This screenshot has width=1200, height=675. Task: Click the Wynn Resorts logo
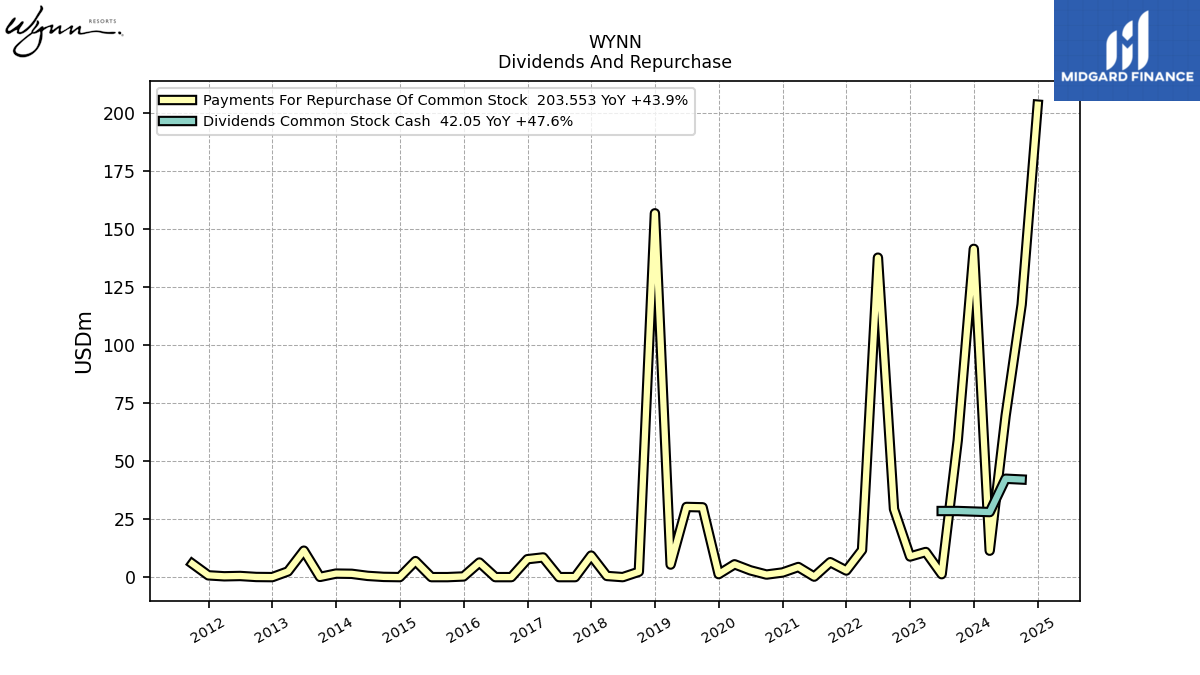click(63, 32)
